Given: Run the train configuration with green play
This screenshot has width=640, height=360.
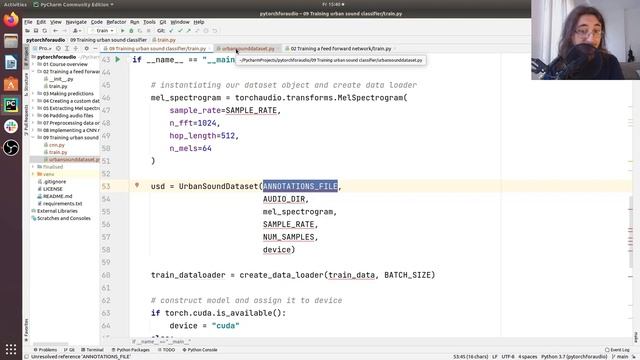Looking at the screenshot, I should (122, 31).
